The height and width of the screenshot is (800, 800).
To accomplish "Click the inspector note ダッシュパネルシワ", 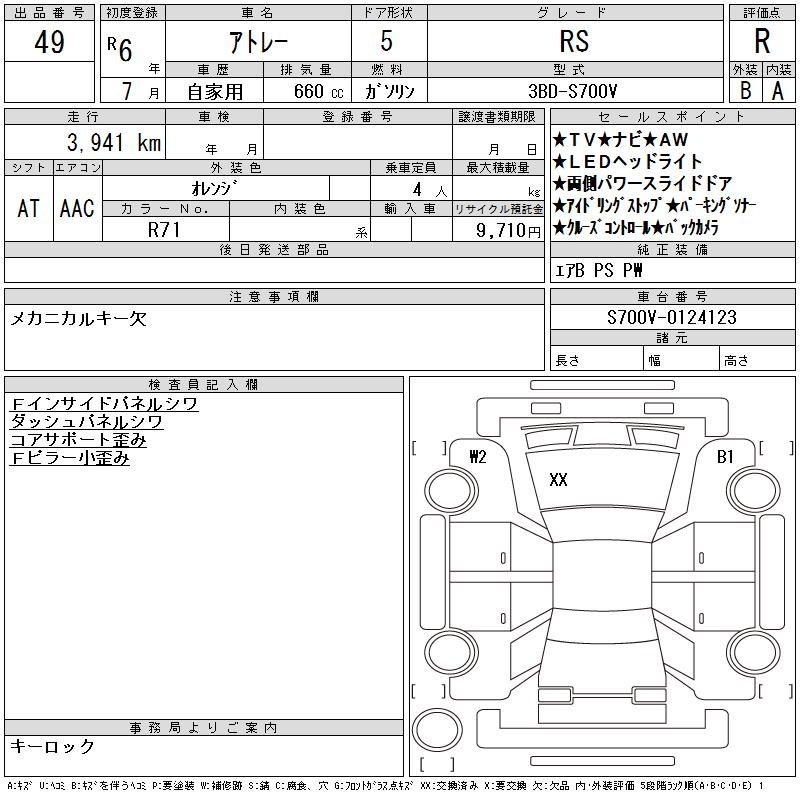I will (x=86, y=421).
